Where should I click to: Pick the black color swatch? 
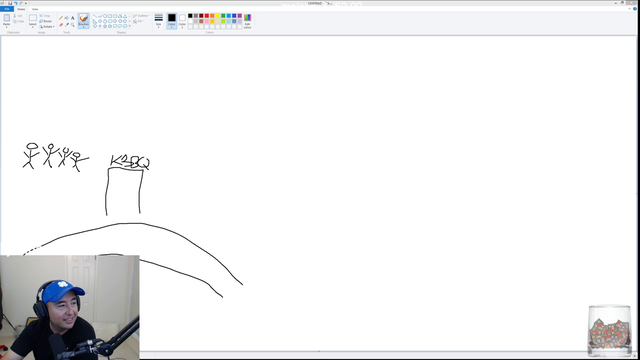[190, 16]
